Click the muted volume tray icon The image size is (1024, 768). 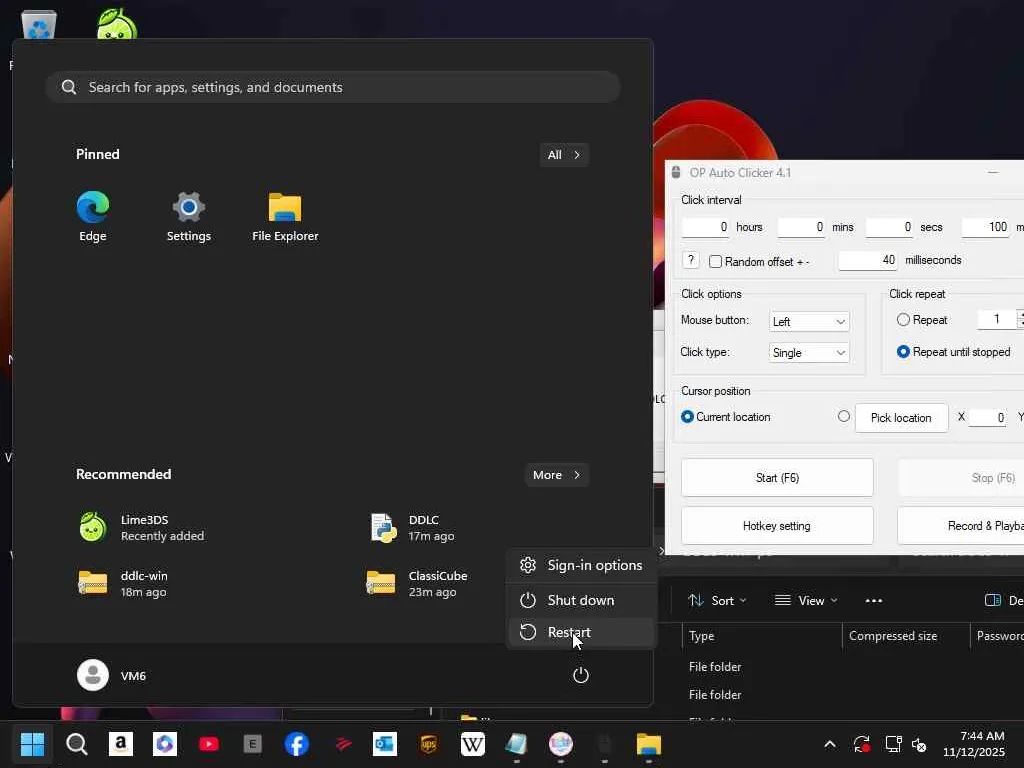coord(919,744)
